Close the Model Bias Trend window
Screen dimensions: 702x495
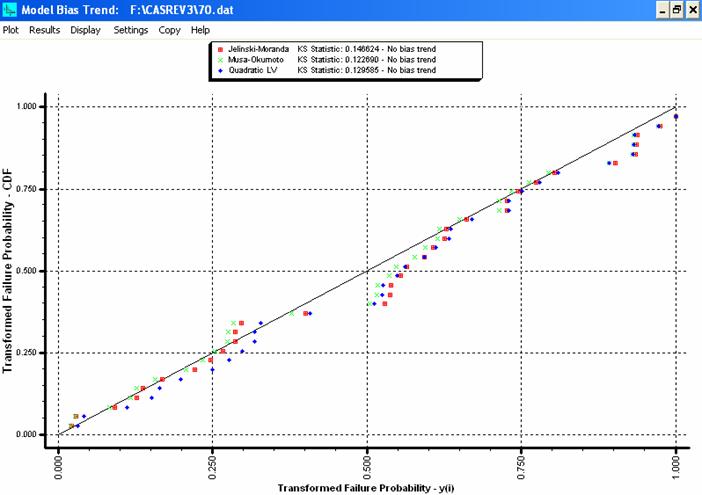[x=691, y=9]
